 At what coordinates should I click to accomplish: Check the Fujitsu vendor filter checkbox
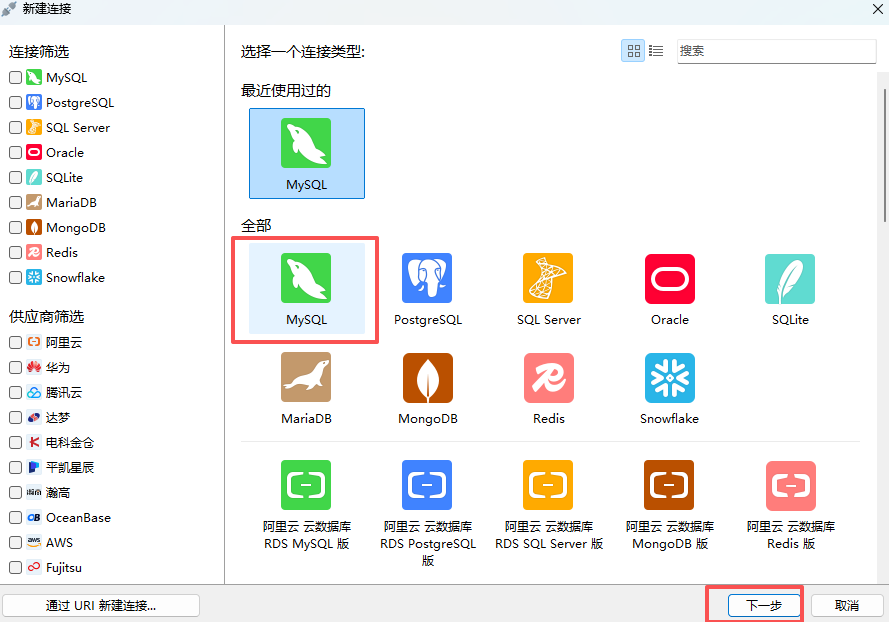click(x=15, y=567)
